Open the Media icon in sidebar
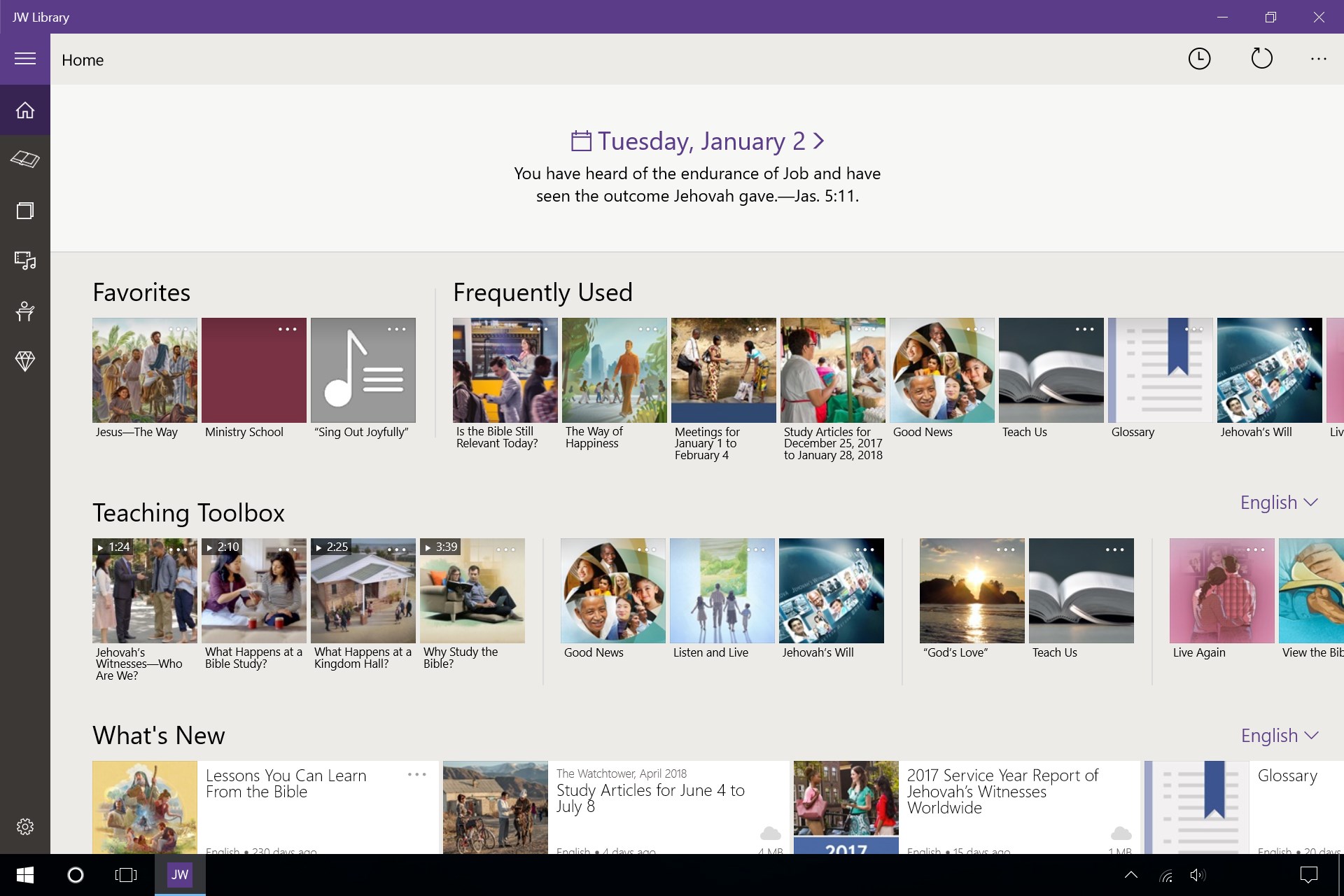 pyautogui.click(x=25, y=260)
